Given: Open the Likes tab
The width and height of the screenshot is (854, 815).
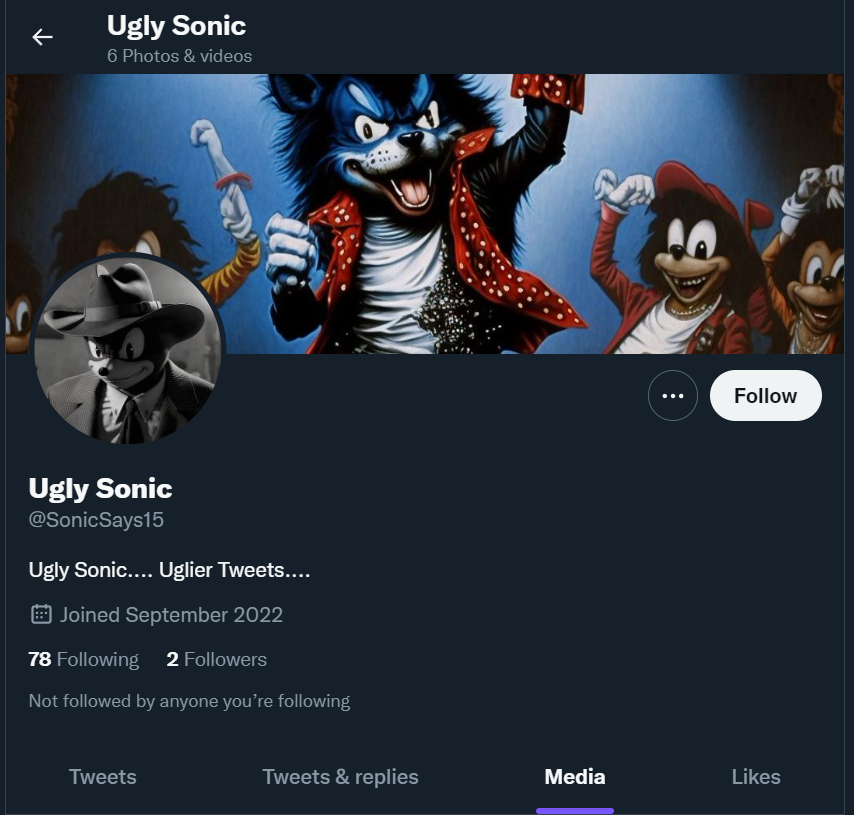Looking at the screenshot, I should coord(756,777).
